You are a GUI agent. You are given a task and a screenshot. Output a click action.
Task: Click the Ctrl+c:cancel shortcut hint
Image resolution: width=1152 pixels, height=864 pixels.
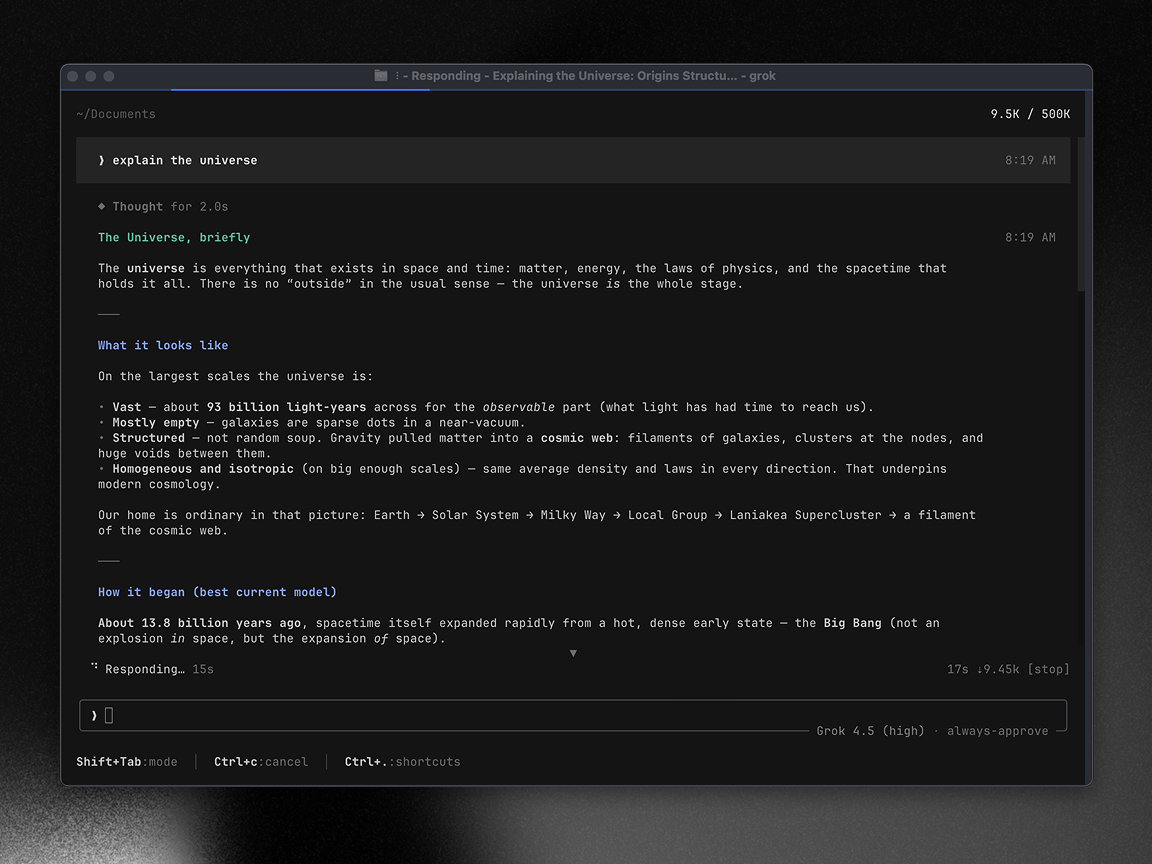(x=261, y=762)
